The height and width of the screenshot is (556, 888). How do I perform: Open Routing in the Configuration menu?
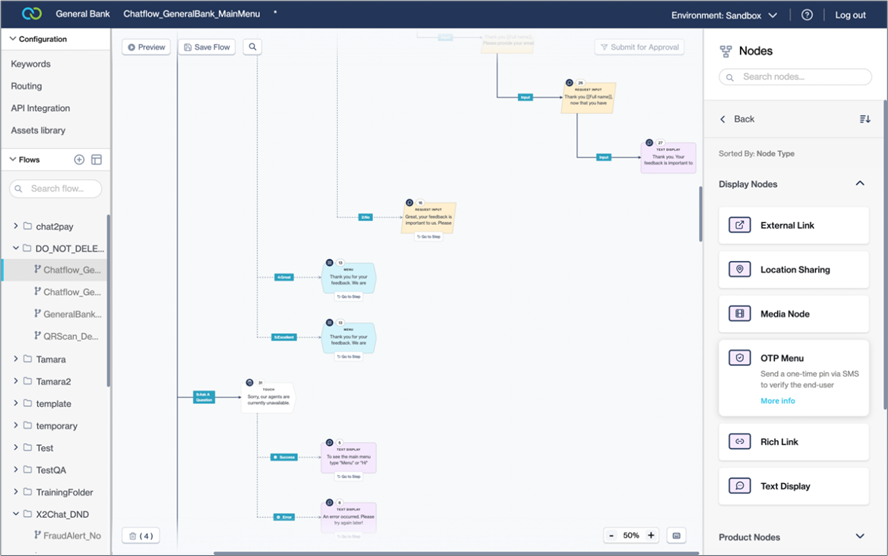[x=27, y=86]
